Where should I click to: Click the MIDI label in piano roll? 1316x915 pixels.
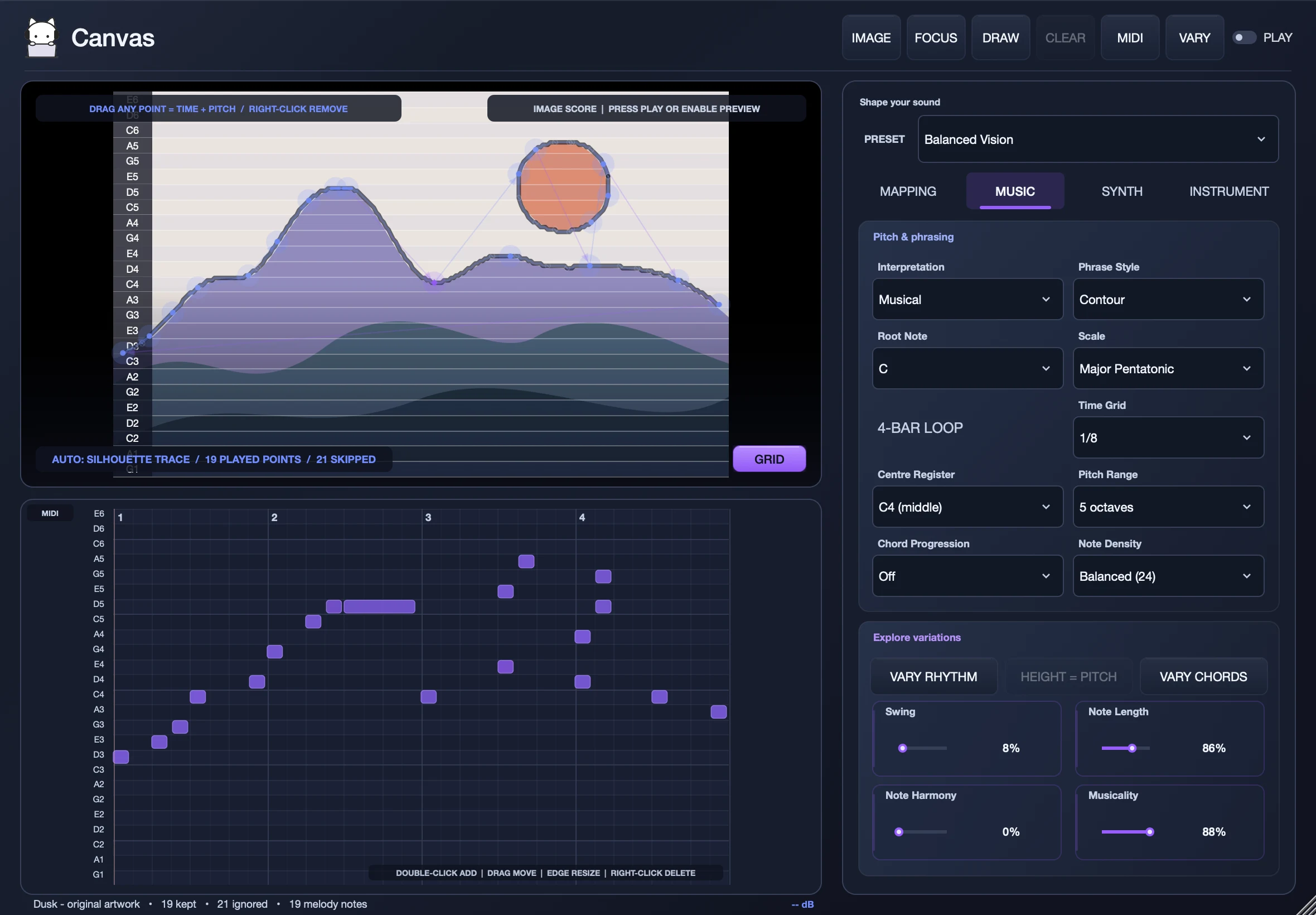50,513
